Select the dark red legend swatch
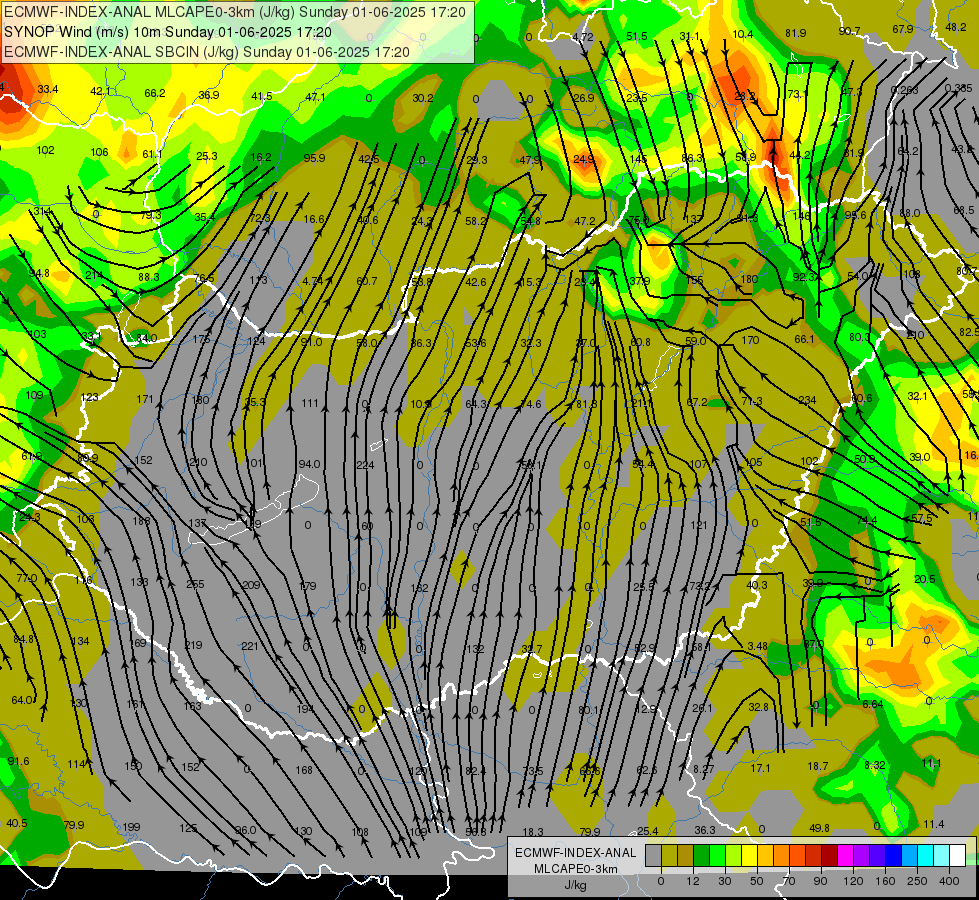The width and height of the screenshot is (979, 900). (x=830, y=856)
